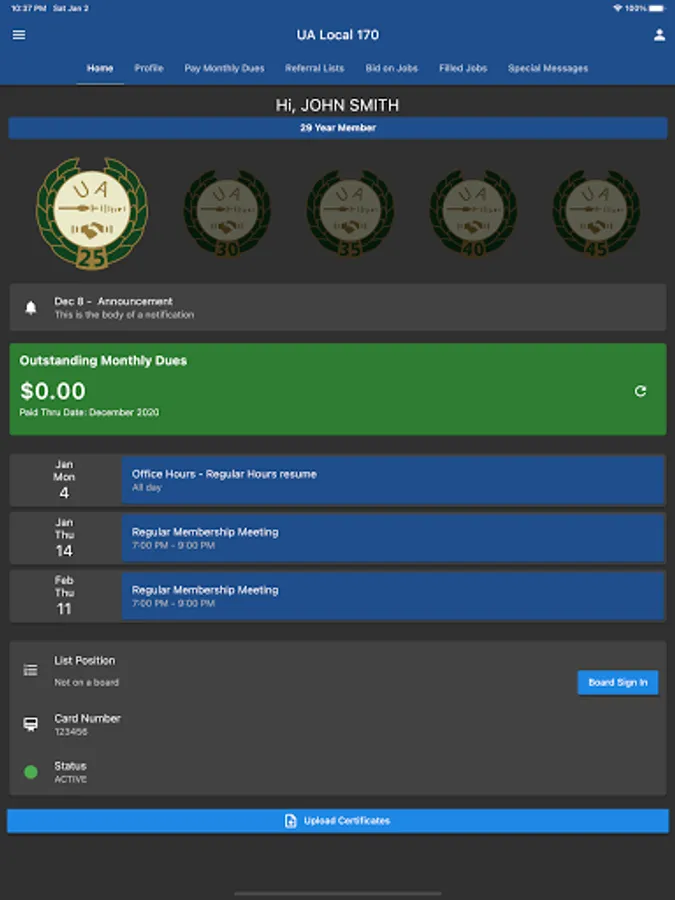Open the hamburger navigation menu
Viewport: 675px width, 900px height.
point(19,35)
